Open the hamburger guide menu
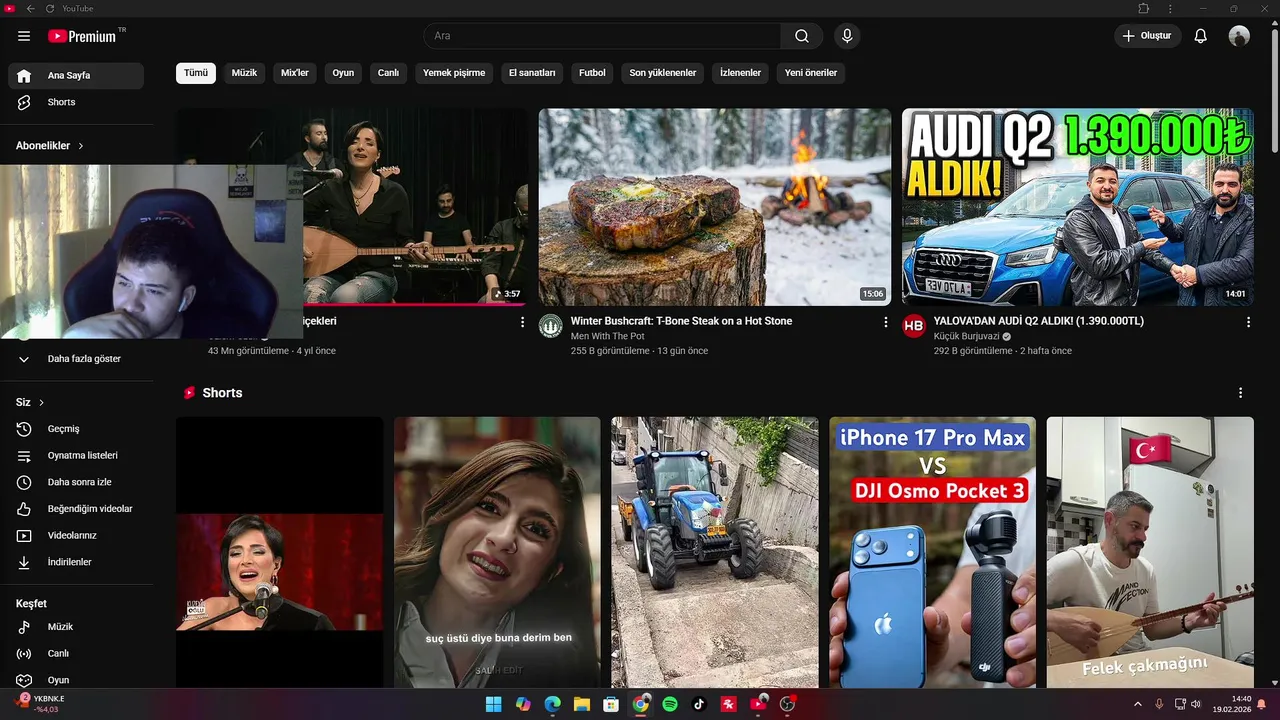The image size is (1280, 720). click(x=24, y=36)
